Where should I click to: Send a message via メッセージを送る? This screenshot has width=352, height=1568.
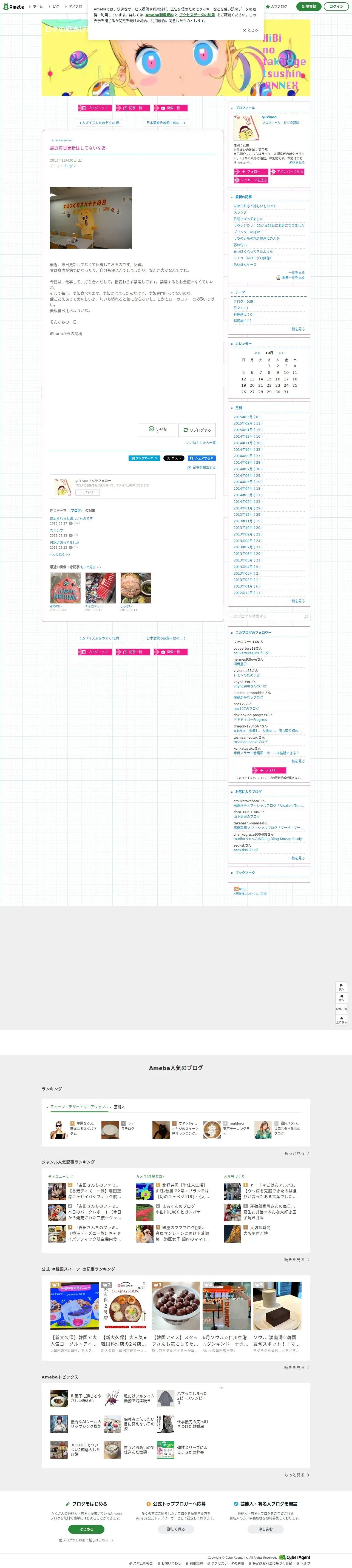(x=251, y=180)
